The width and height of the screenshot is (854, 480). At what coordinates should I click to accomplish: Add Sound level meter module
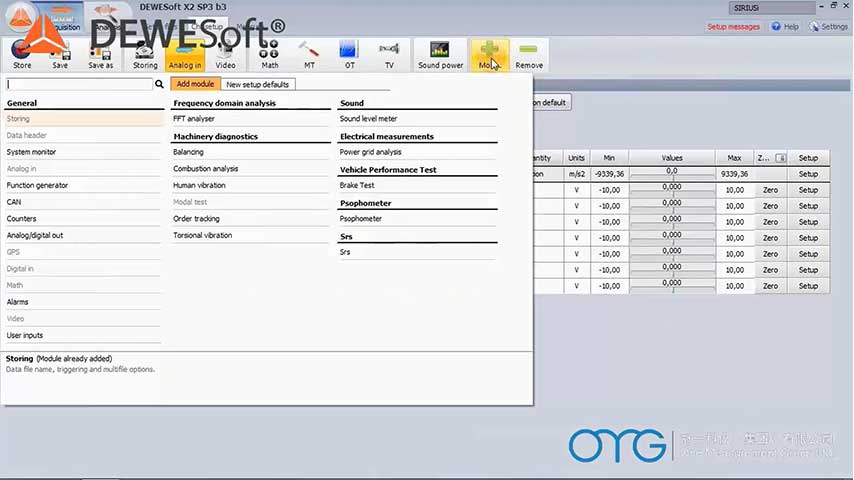pos(417,119)
